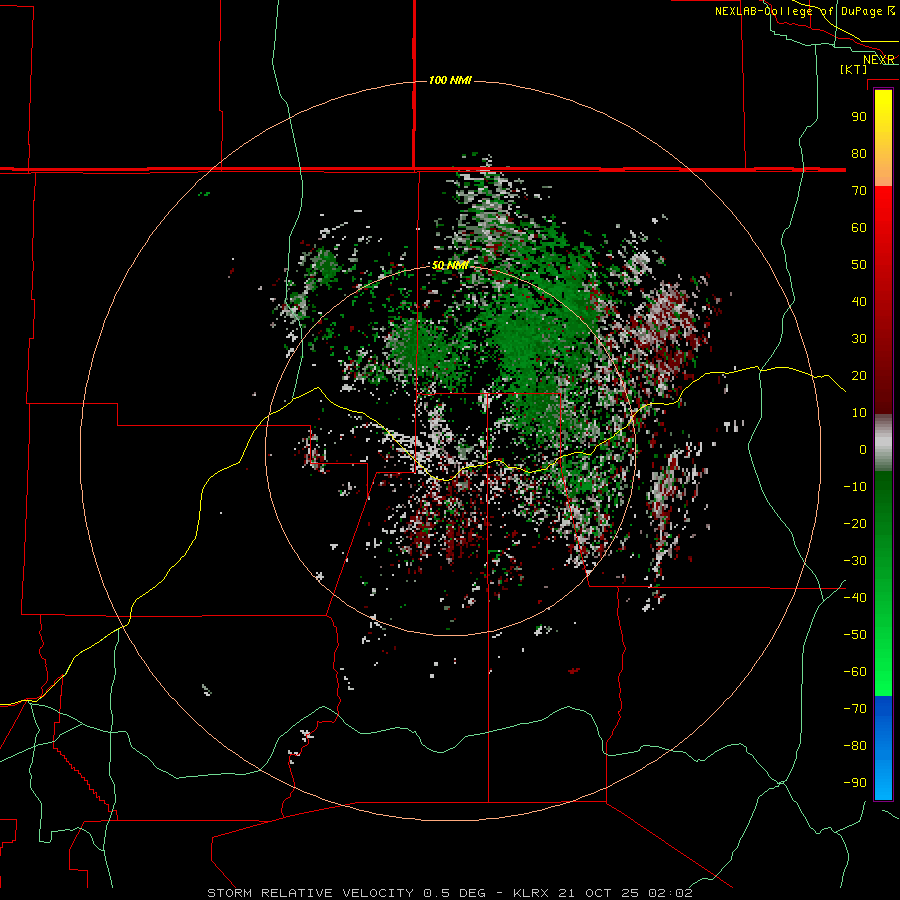Click the -70 label on color scale
Viewport: 900px width, 900px height.
(855, 709)
